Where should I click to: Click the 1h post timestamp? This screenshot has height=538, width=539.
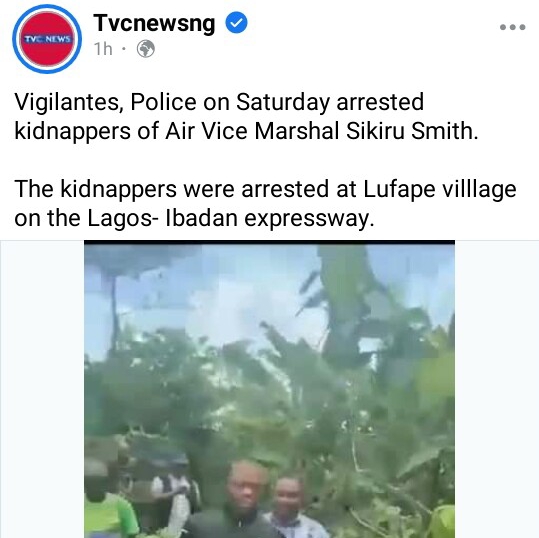coord(103,49)
